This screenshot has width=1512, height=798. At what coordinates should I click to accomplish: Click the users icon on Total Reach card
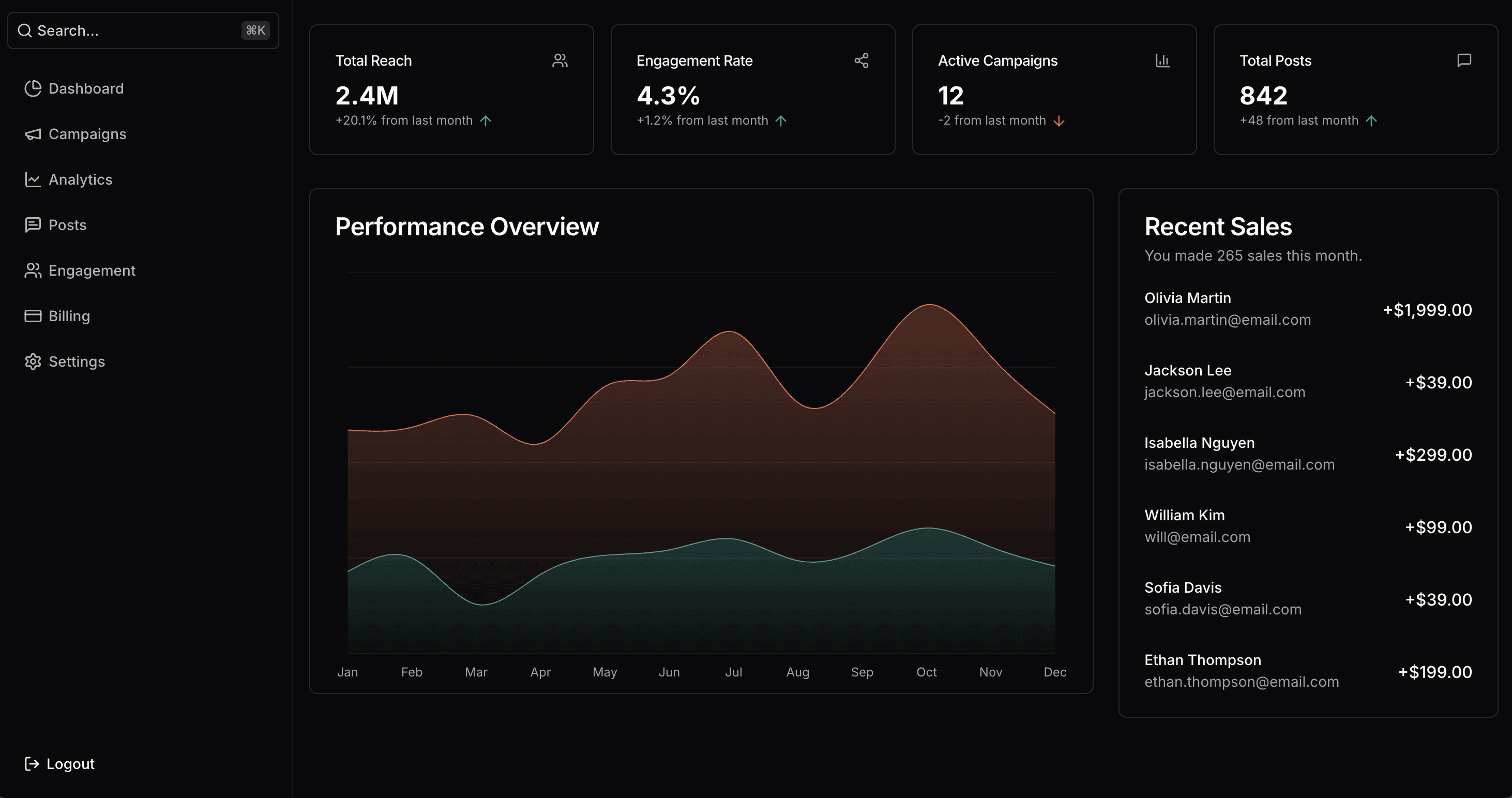(560, 59)
